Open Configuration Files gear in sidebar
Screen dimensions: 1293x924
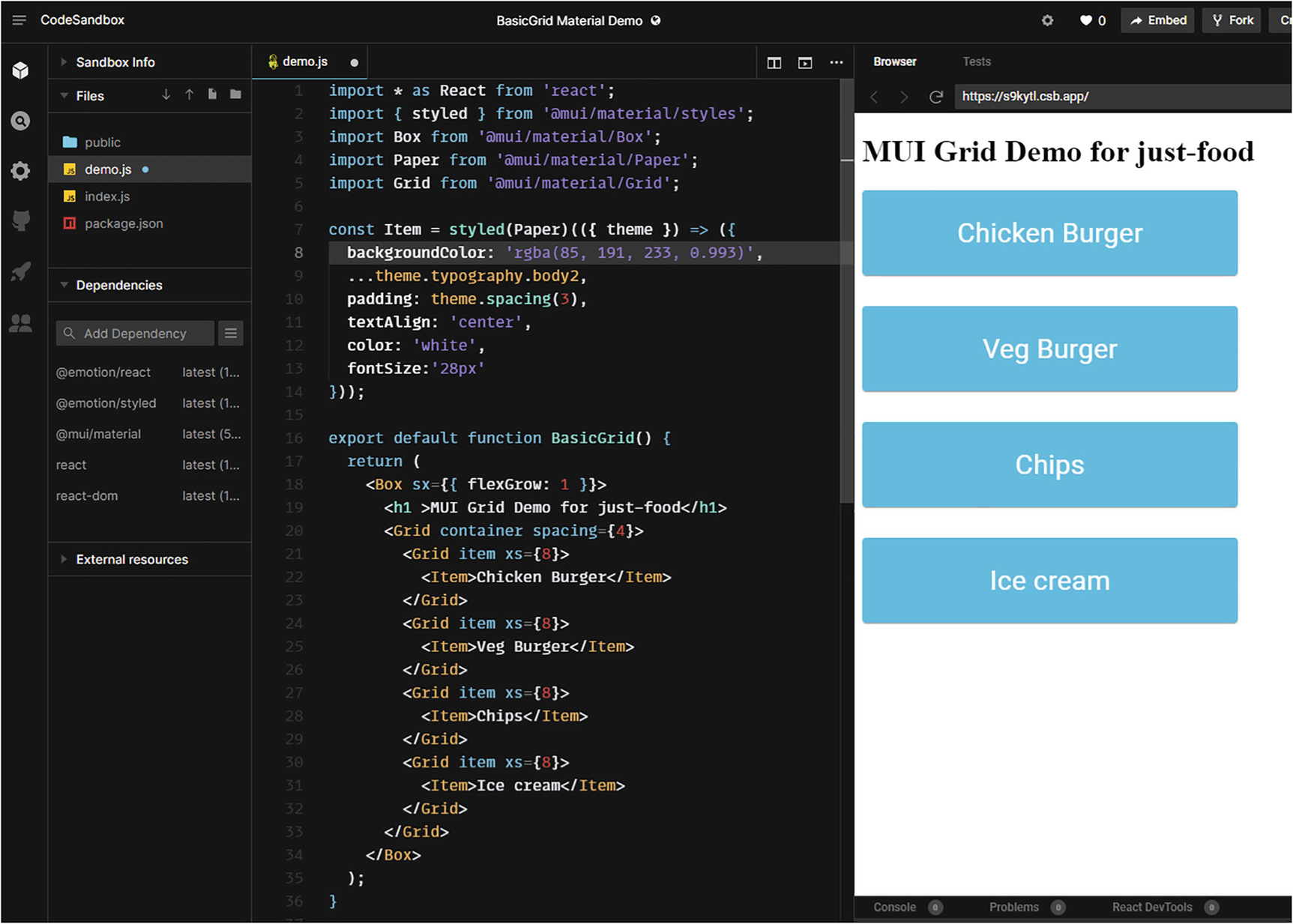pos(20,171)
